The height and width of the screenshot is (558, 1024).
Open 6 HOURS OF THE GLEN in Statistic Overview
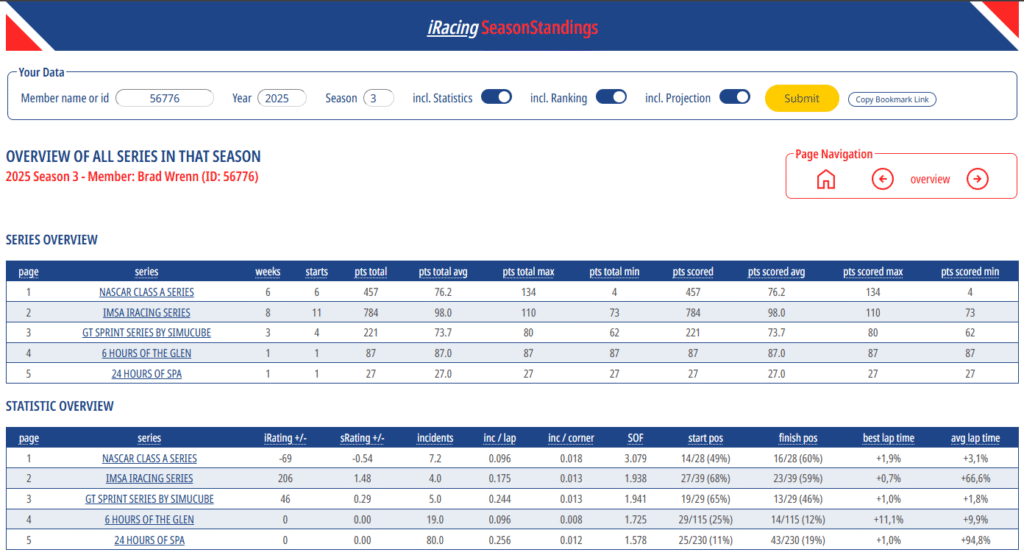149,519
